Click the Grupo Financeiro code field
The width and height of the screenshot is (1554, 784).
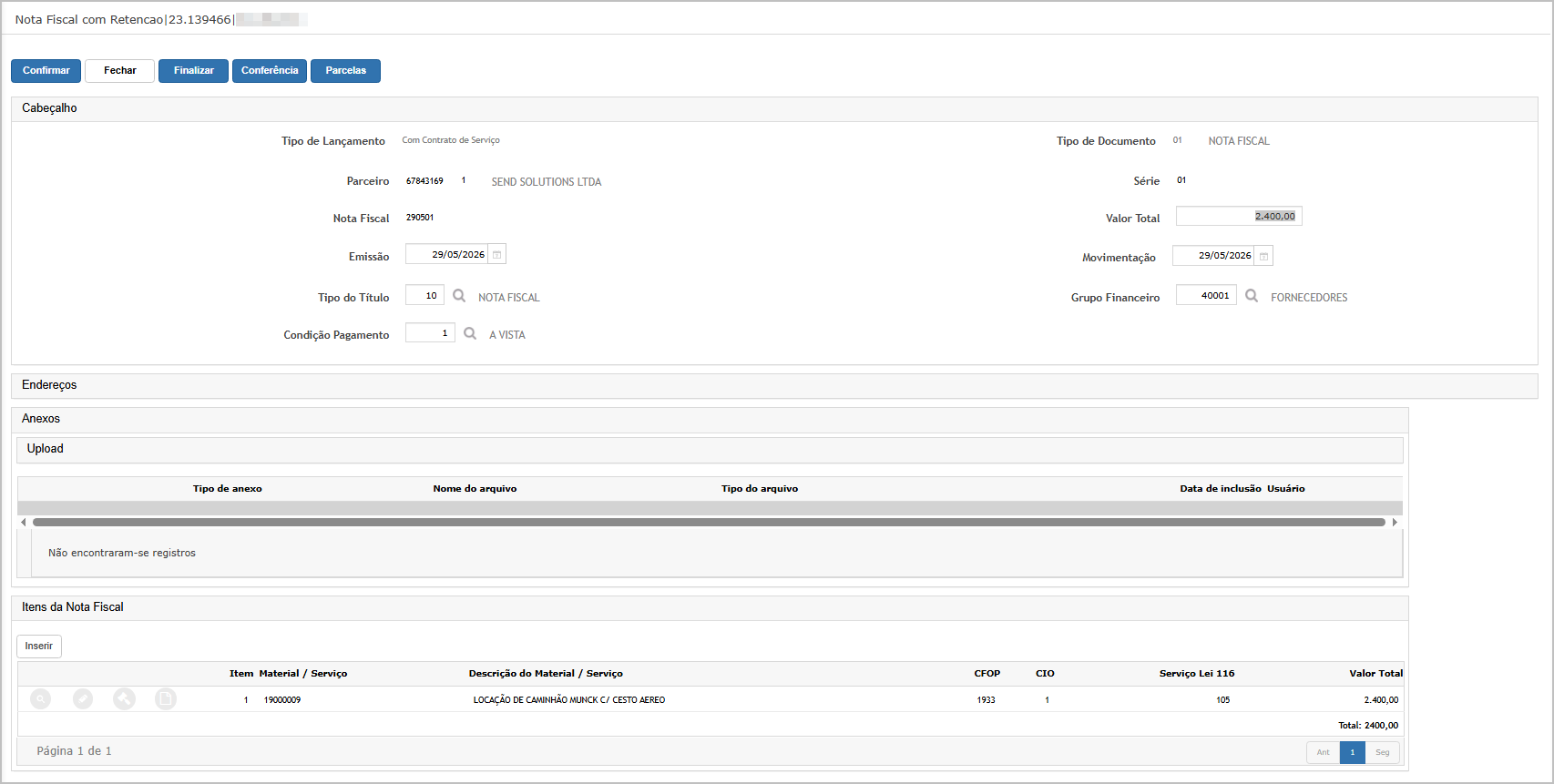pos(1206,296)
